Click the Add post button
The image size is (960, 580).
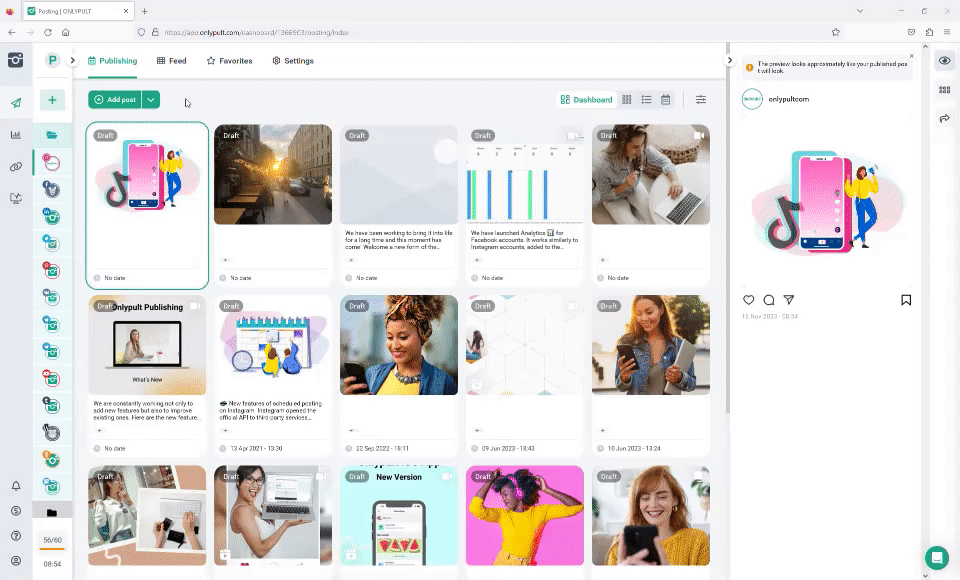114,100
